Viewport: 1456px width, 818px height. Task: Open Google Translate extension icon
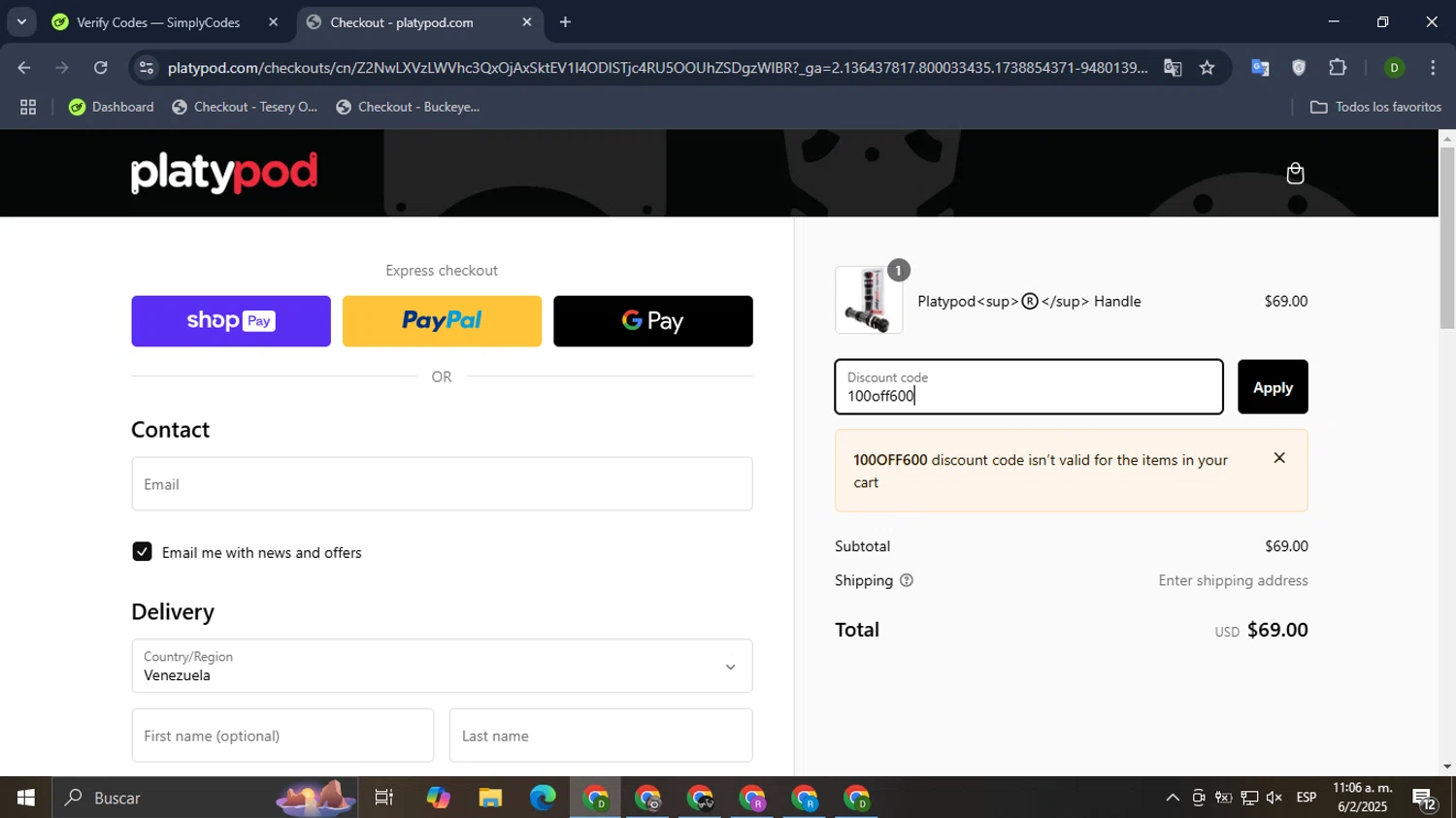[1260, 68]
